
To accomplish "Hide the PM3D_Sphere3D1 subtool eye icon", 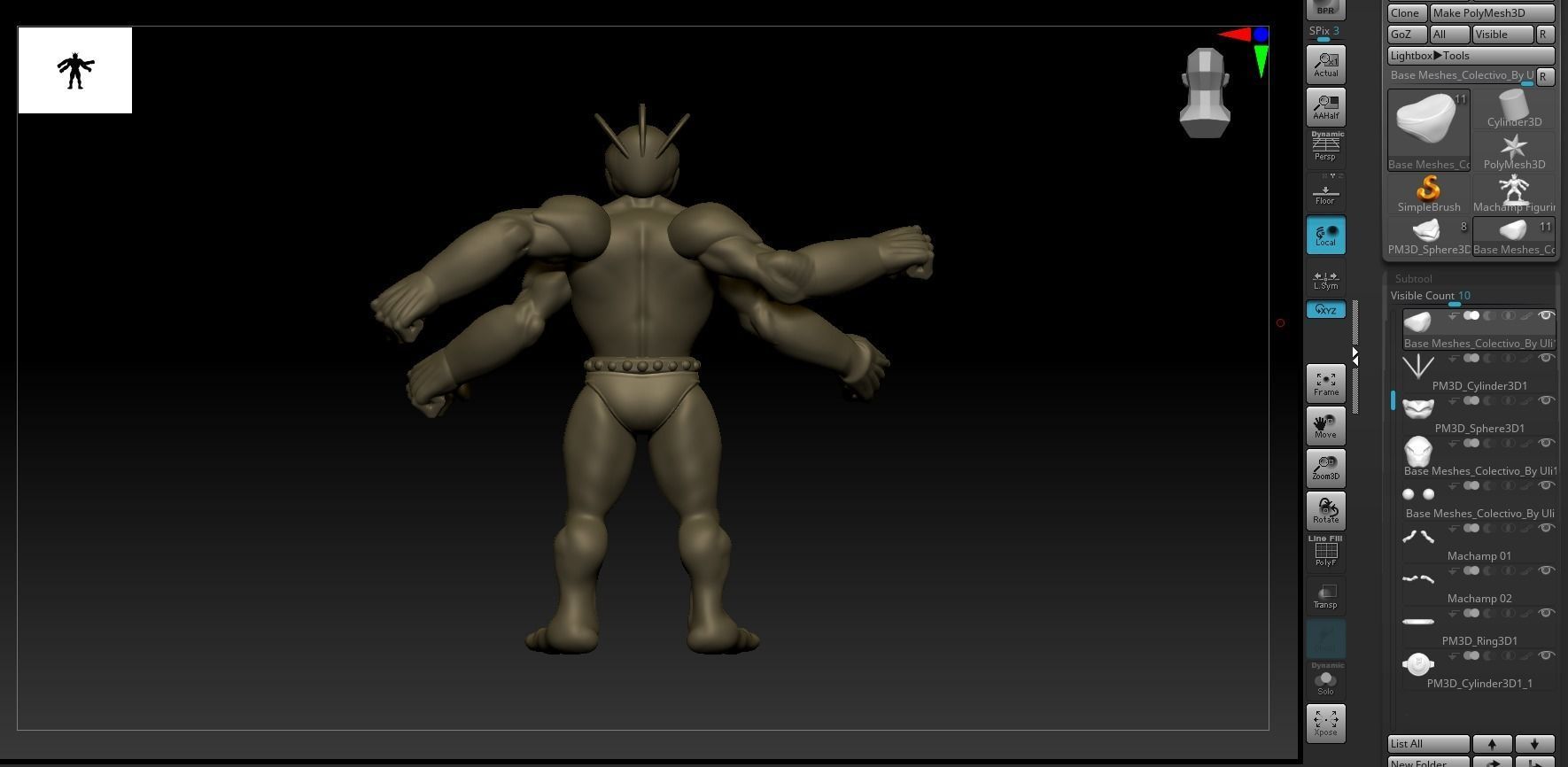I will tap(1547, 401).
